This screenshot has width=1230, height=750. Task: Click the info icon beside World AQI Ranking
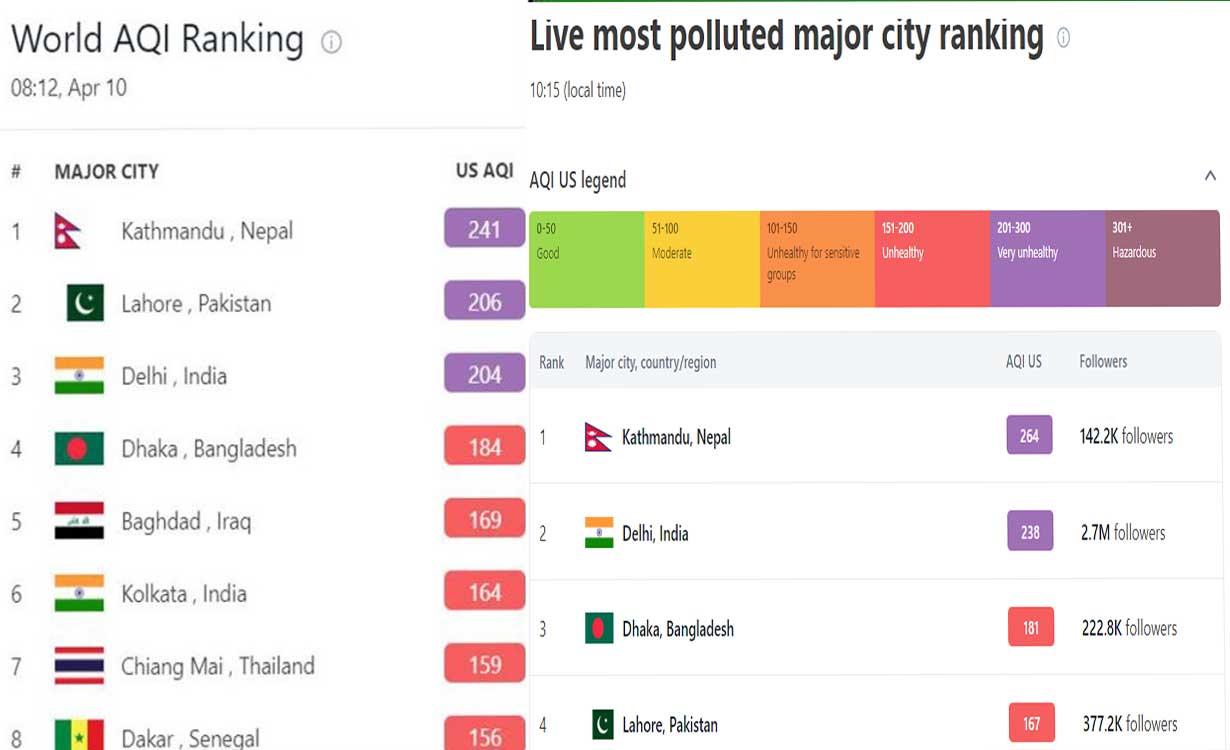[331, 42]
